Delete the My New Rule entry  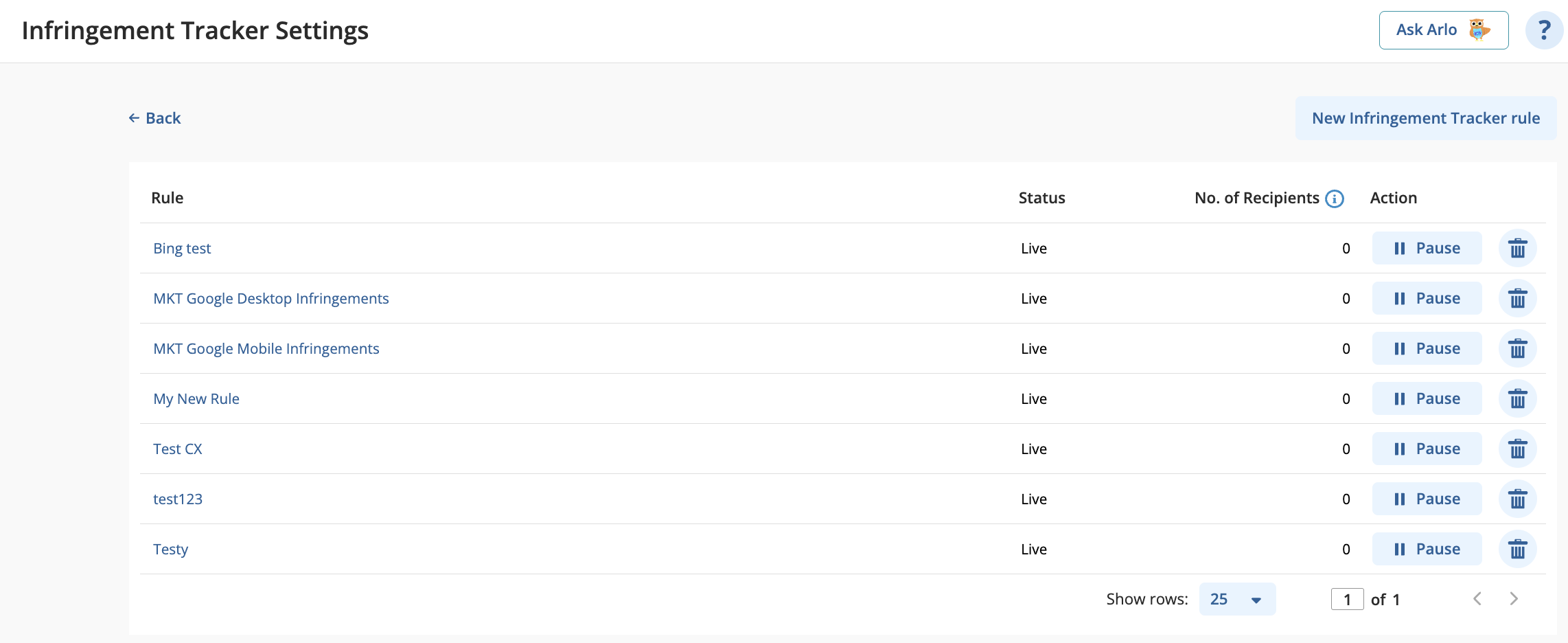pyautogui.click(x=1517, y=398)
